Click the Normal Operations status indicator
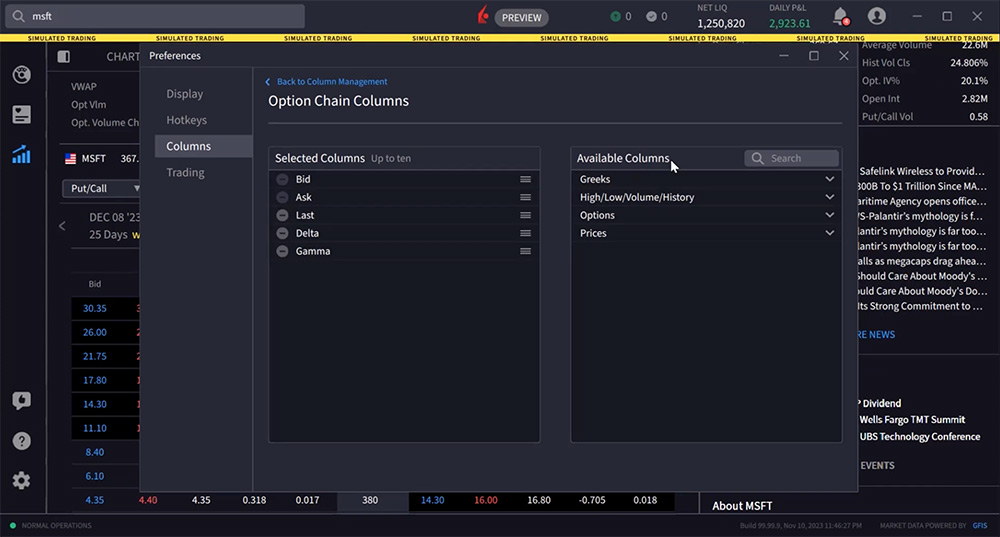1000x537 pixels. coord(50,526)
